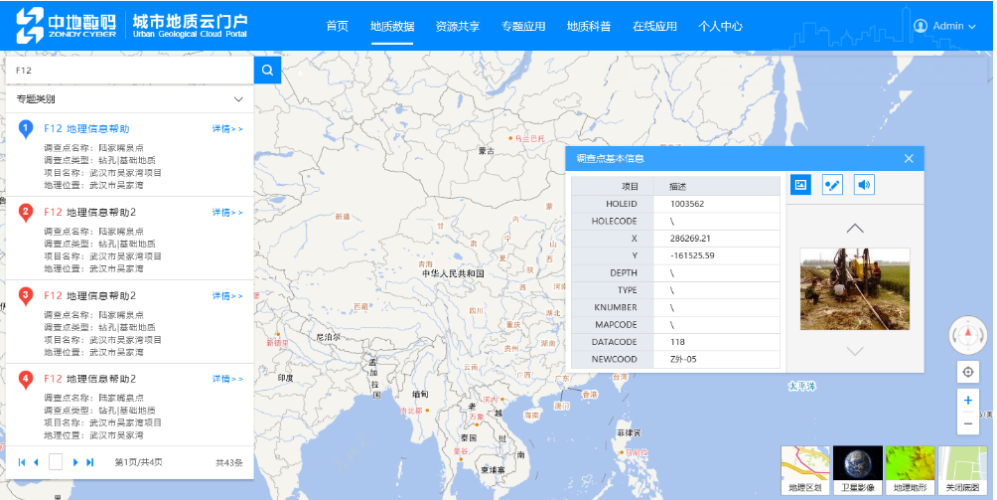Go to last page of results
This screenshot has height=500, width=997.
point(90,462)
